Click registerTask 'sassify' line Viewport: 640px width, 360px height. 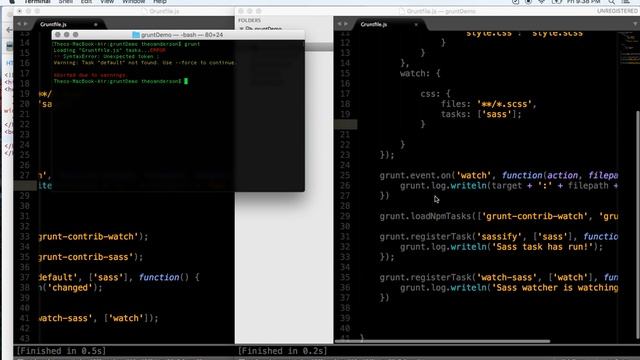pyautogui.click(x=498, y=237)
